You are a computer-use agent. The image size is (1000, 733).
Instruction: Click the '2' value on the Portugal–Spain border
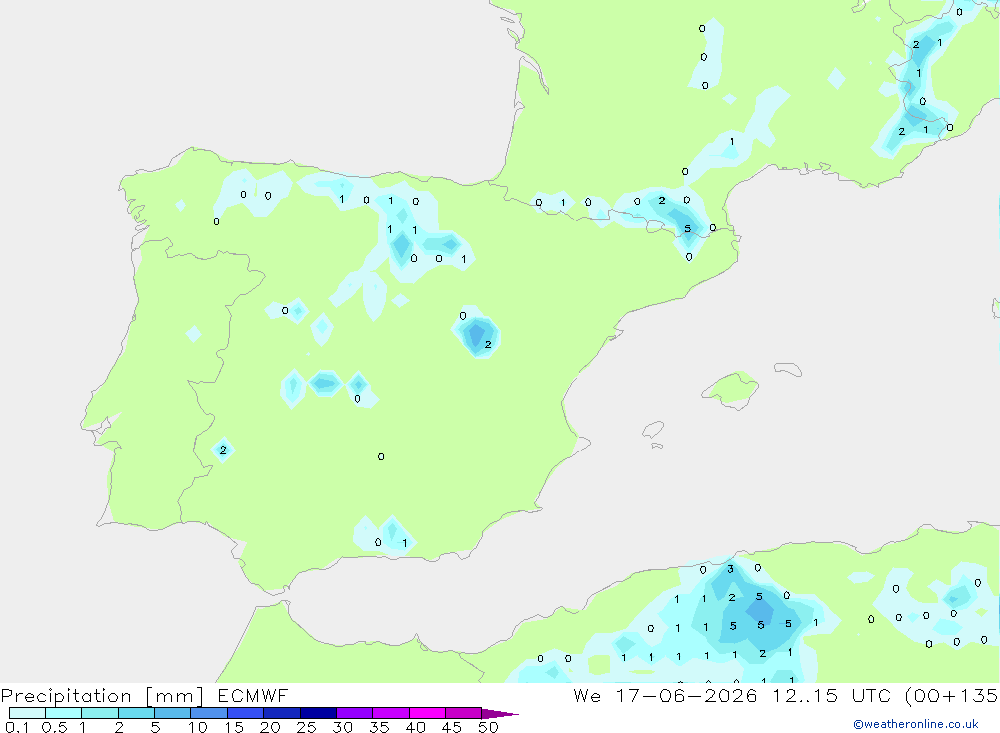pos(223,450)
